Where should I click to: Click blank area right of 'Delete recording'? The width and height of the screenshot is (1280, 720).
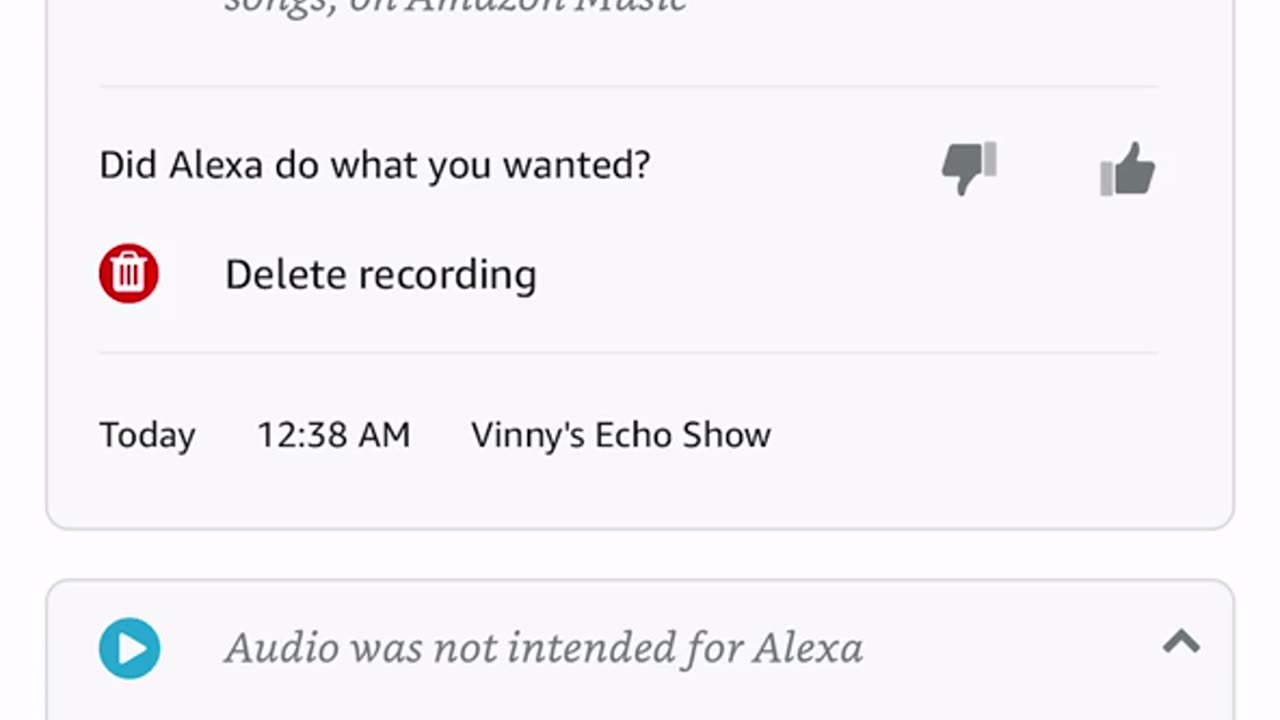(x=850, y=274)
